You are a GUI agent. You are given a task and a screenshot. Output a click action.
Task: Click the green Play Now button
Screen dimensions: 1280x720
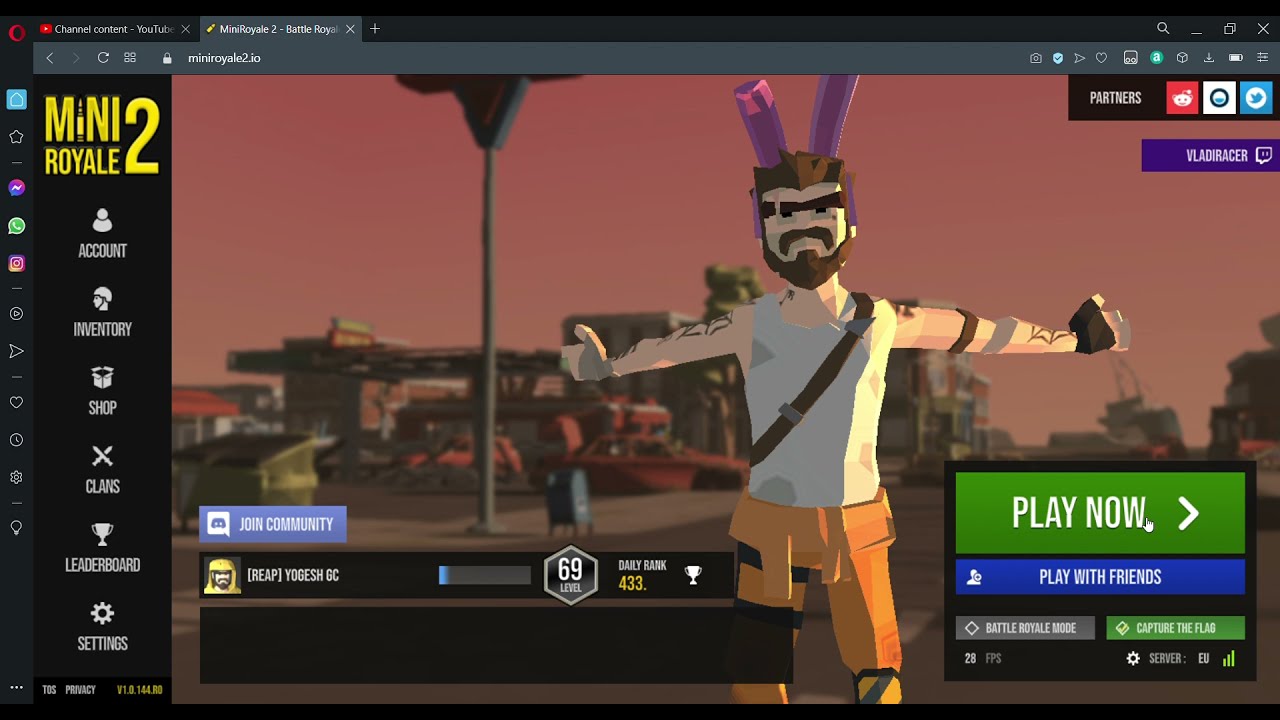coord(1100,513)
